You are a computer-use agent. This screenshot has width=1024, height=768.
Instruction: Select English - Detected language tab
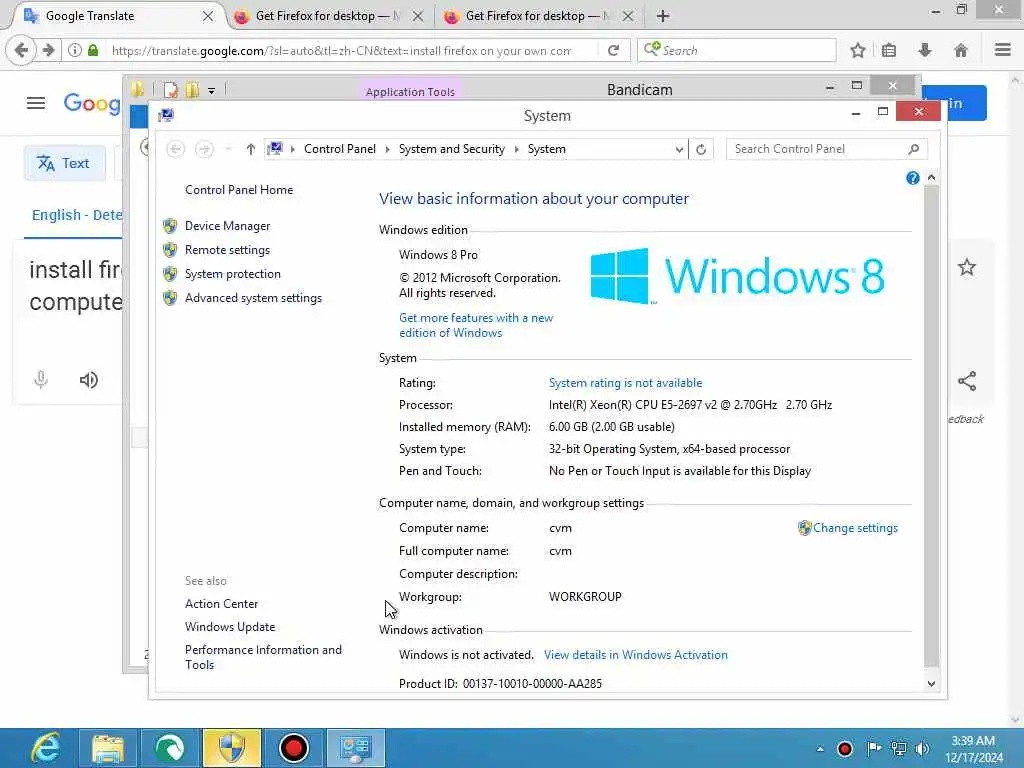[76, 216]
